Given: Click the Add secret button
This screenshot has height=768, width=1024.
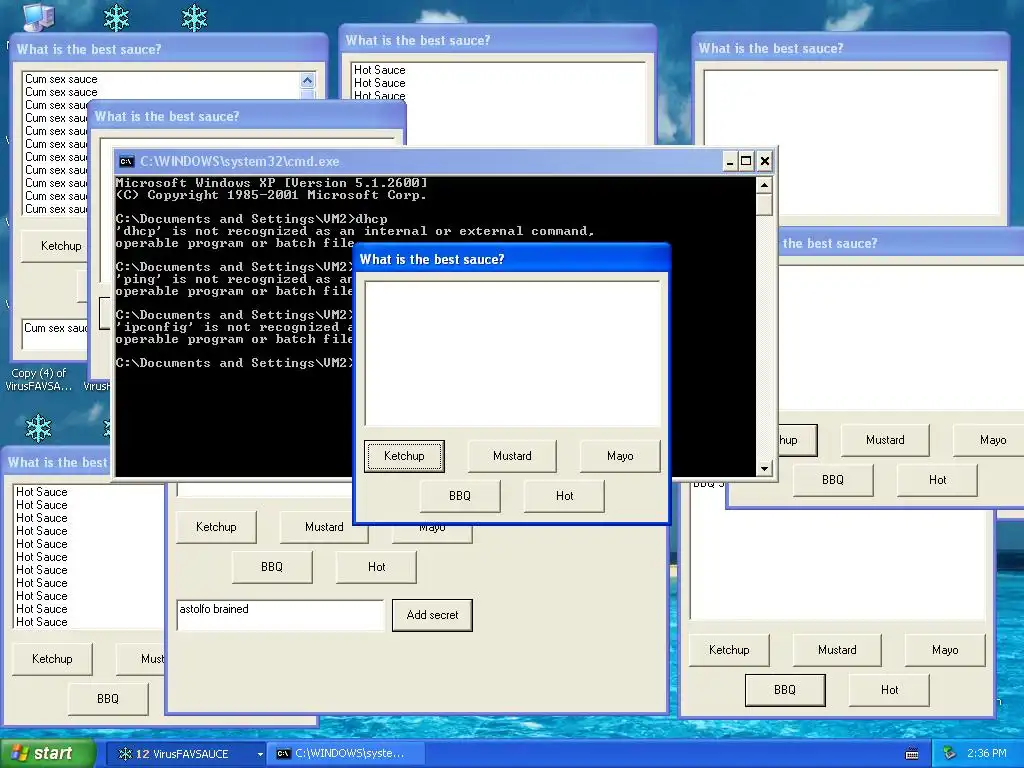Looking at the screenshot, I should [432, 615].
